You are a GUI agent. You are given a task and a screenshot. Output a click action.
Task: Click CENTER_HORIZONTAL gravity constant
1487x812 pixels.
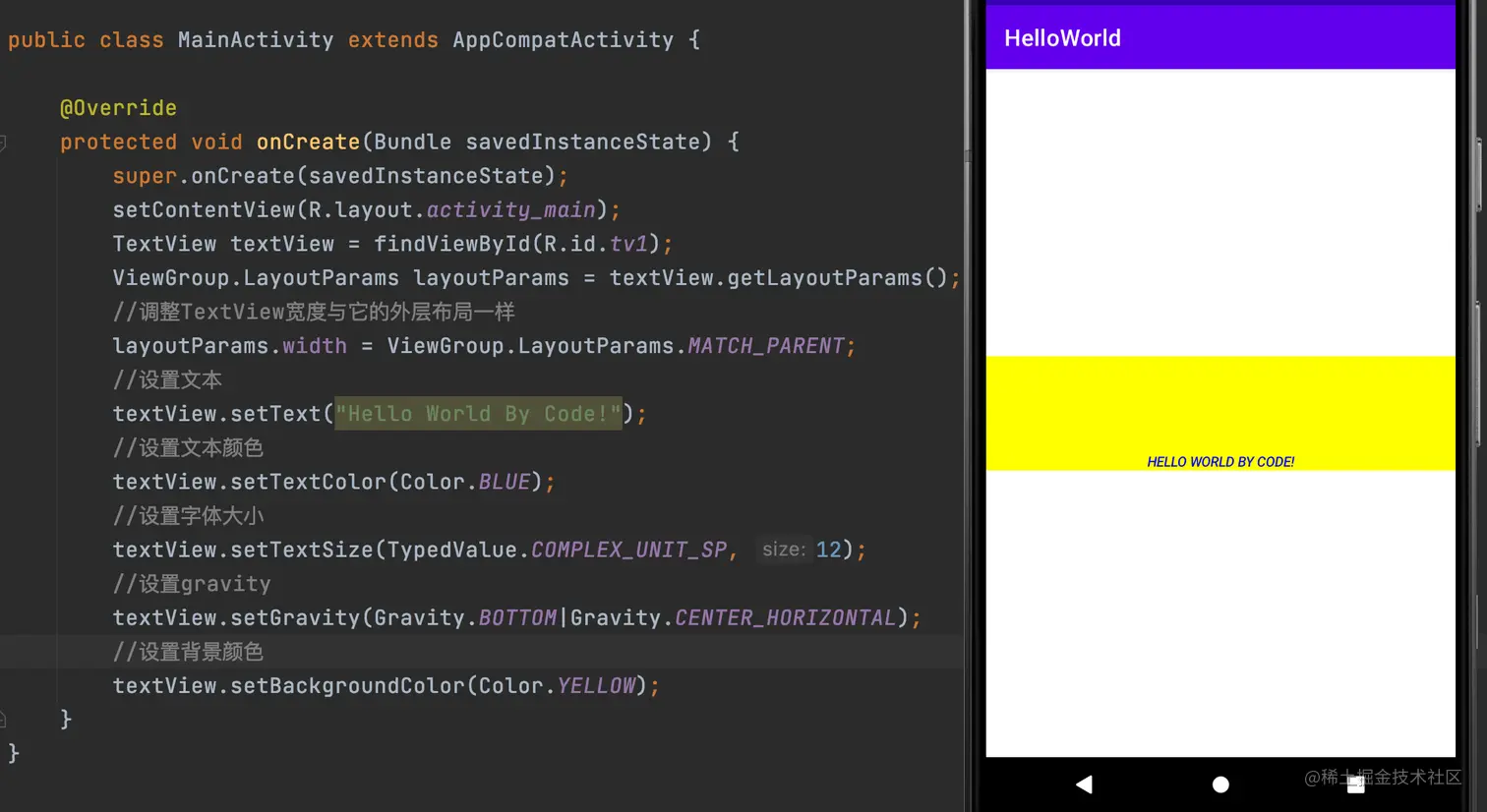(x=786, y=617)
